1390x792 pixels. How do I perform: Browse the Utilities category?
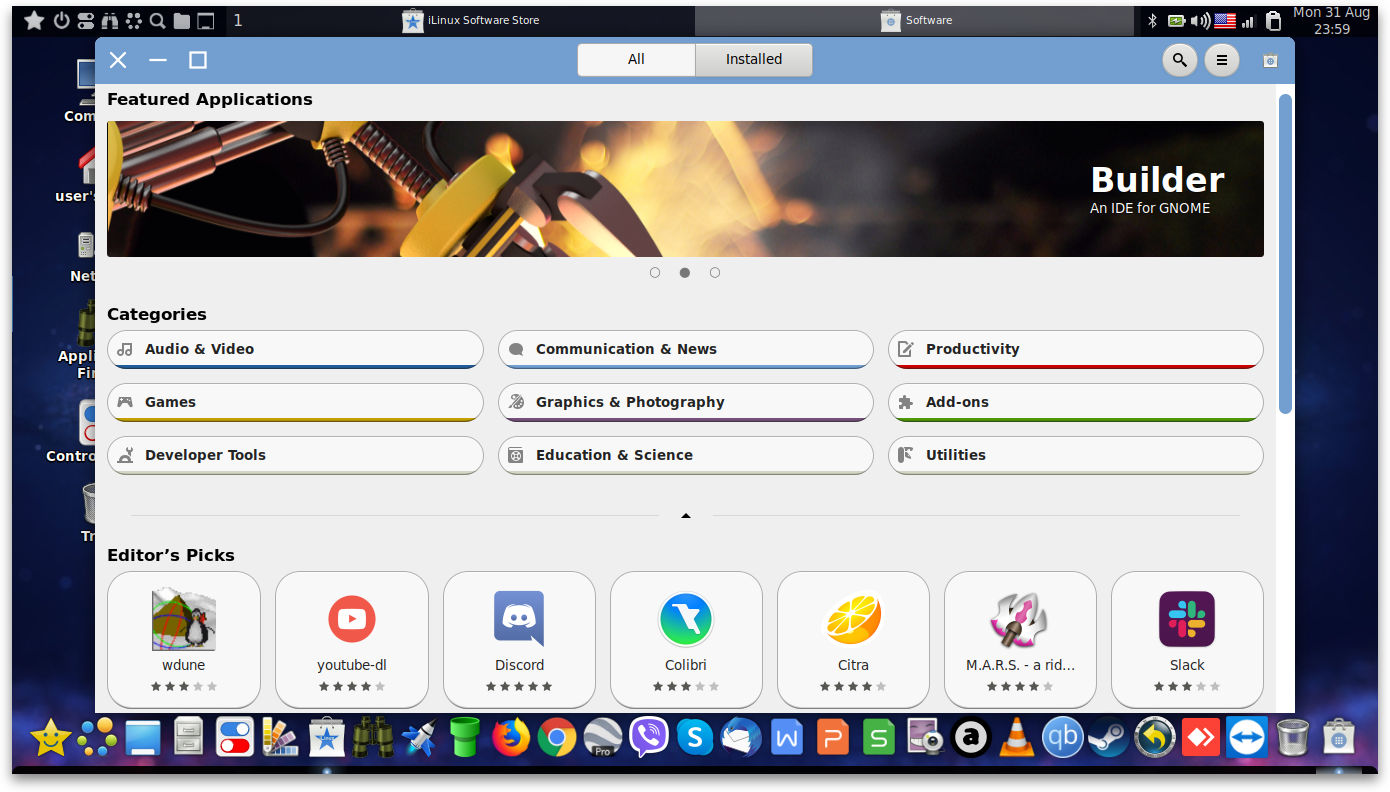pos(1076,455)
